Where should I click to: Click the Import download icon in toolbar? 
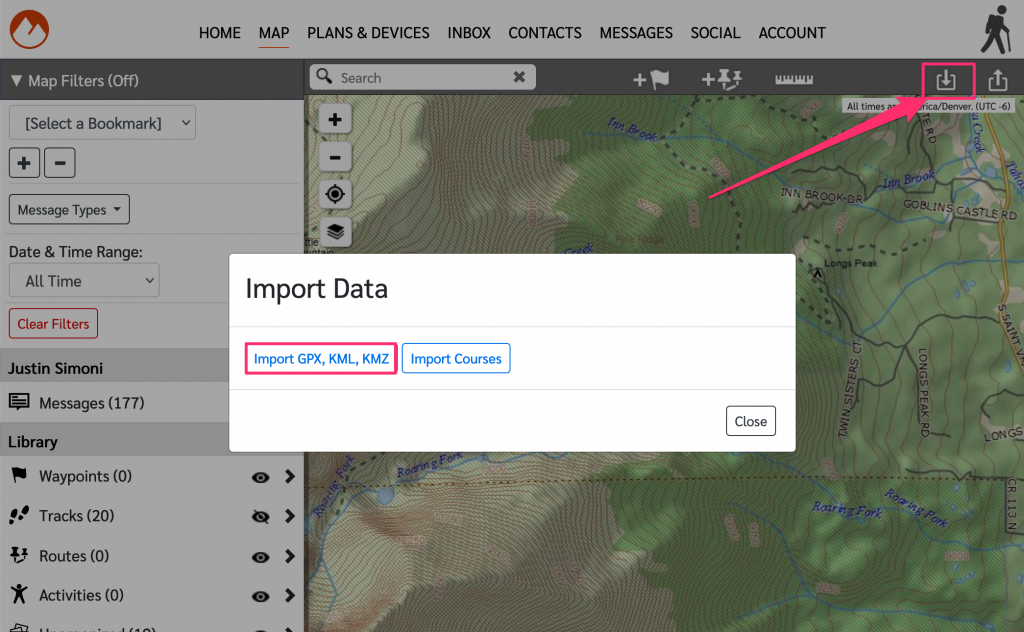[946, 80]
